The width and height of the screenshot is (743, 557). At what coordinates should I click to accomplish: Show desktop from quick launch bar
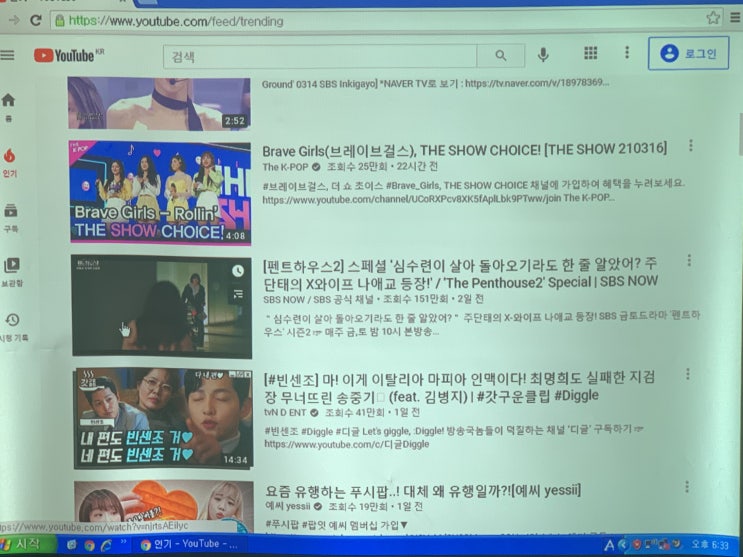click(x=72, y=545)
